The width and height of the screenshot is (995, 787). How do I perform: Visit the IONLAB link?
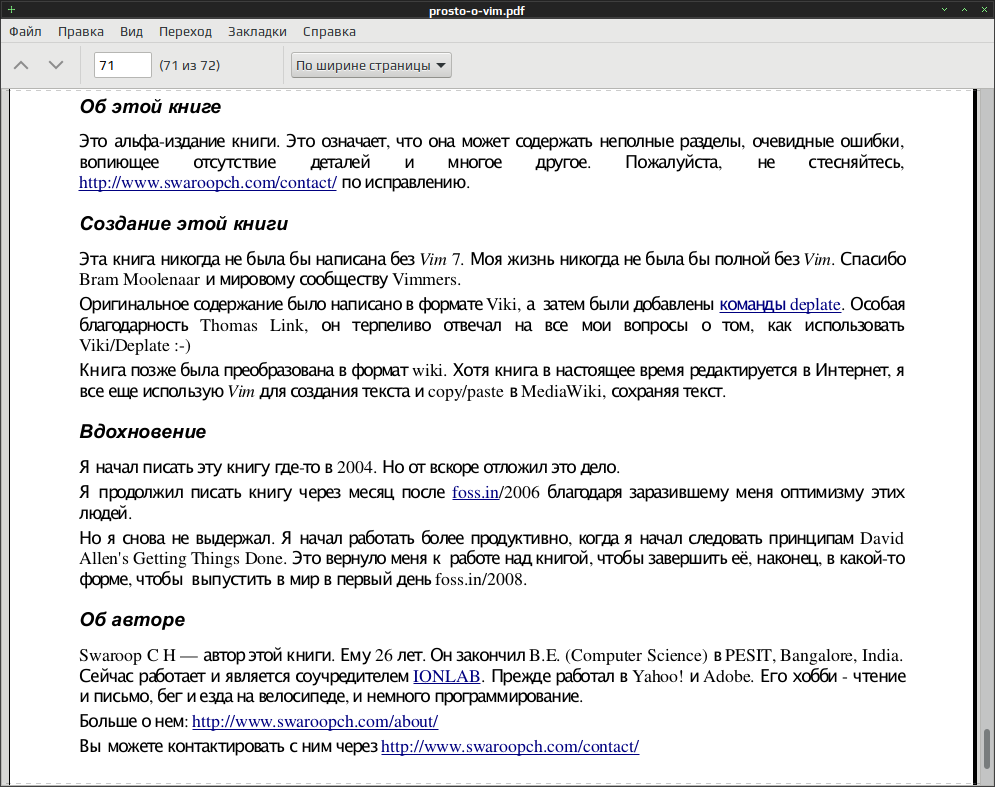447,677
